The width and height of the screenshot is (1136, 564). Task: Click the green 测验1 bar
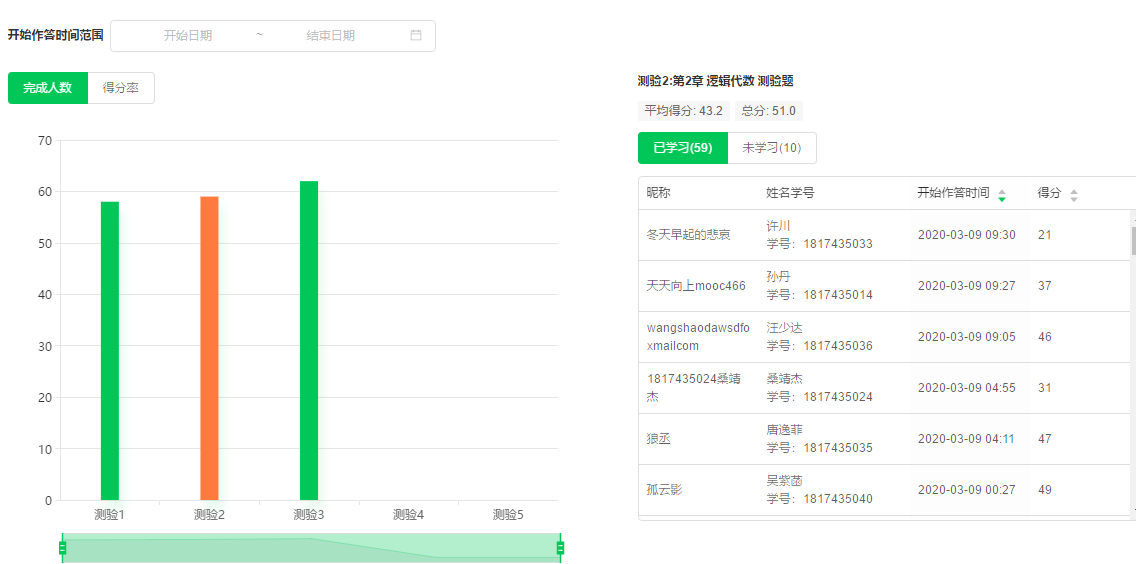click(x=110, y=350)
